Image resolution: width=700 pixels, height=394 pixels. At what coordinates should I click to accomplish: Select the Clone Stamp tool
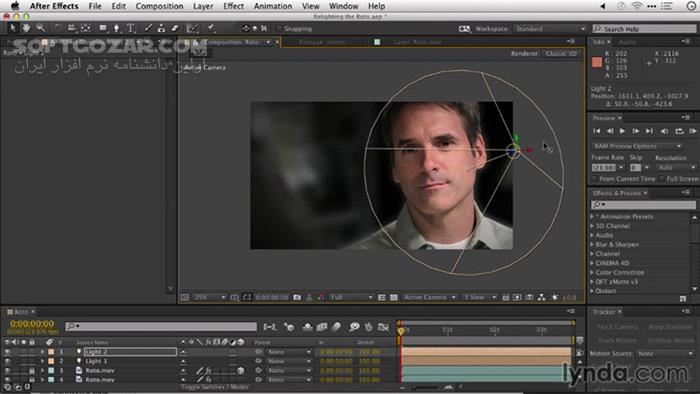pos(162,28)
